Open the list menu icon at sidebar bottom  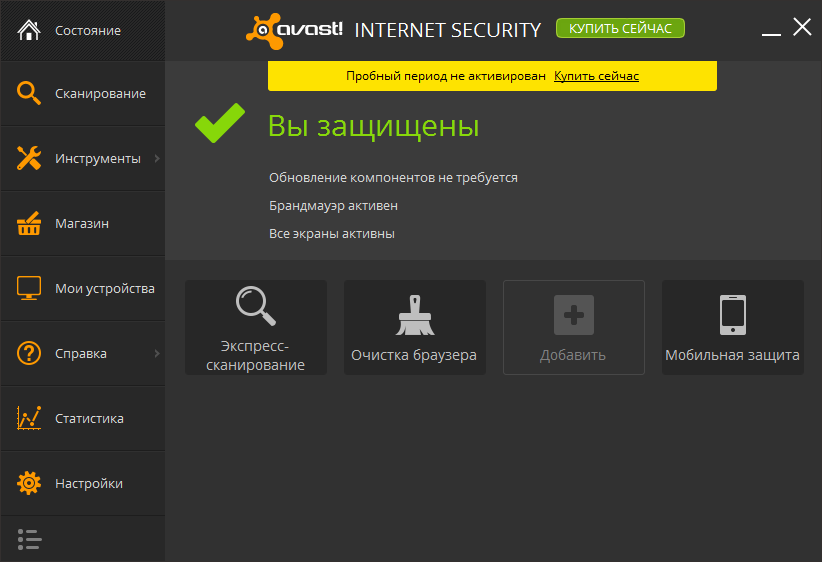coord(29,539)
